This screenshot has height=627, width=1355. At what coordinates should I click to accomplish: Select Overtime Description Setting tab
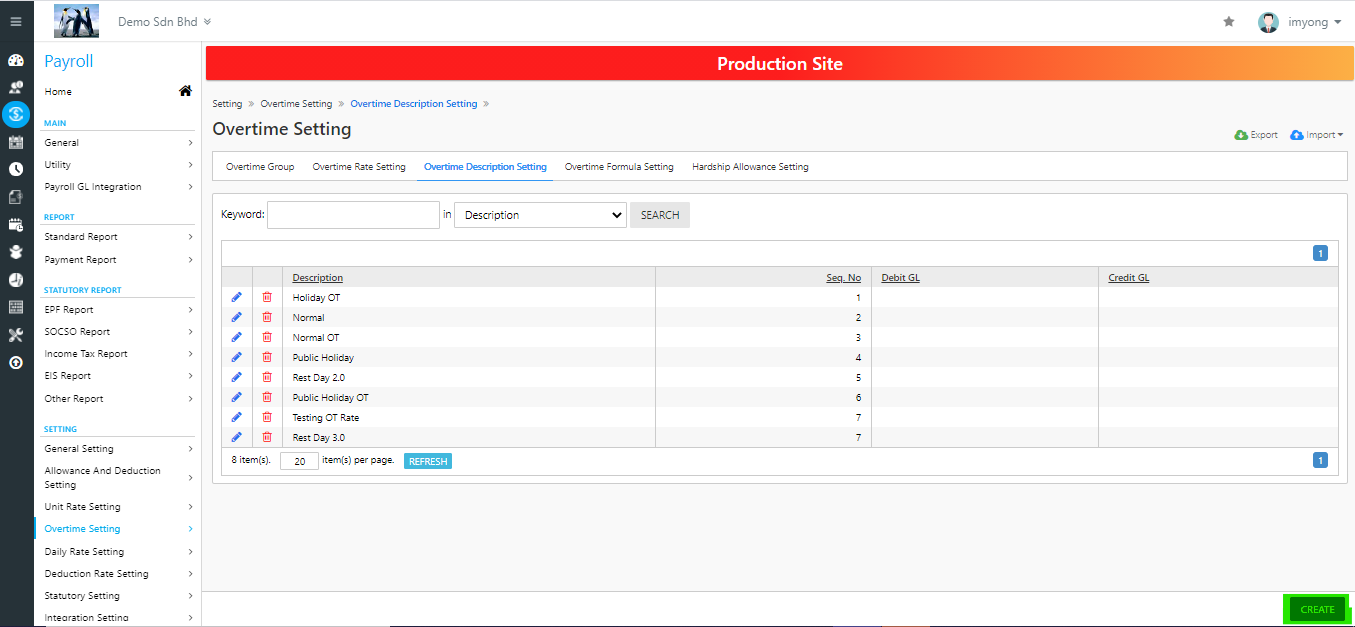tap(485, 167)
